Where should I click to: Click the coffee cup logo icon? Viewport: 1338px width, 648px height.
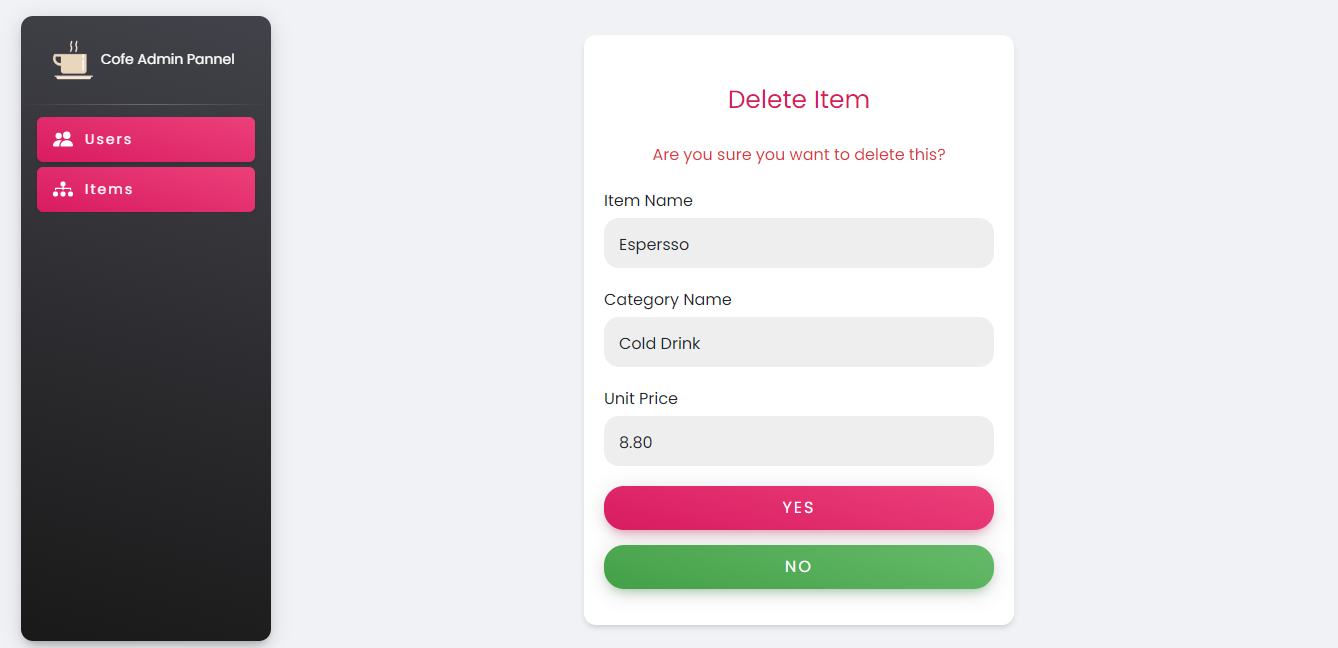coord(72,60)
